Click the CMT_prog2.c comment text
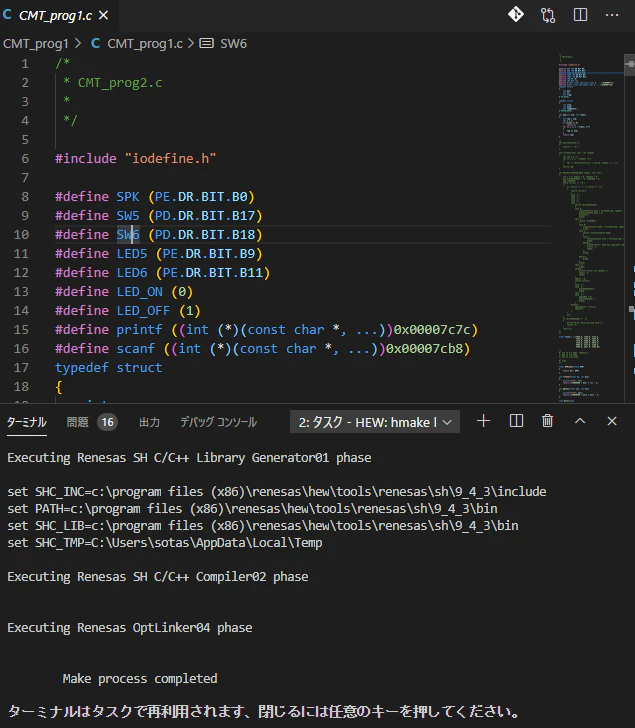The image size is (635, 728). pos(120,83)
